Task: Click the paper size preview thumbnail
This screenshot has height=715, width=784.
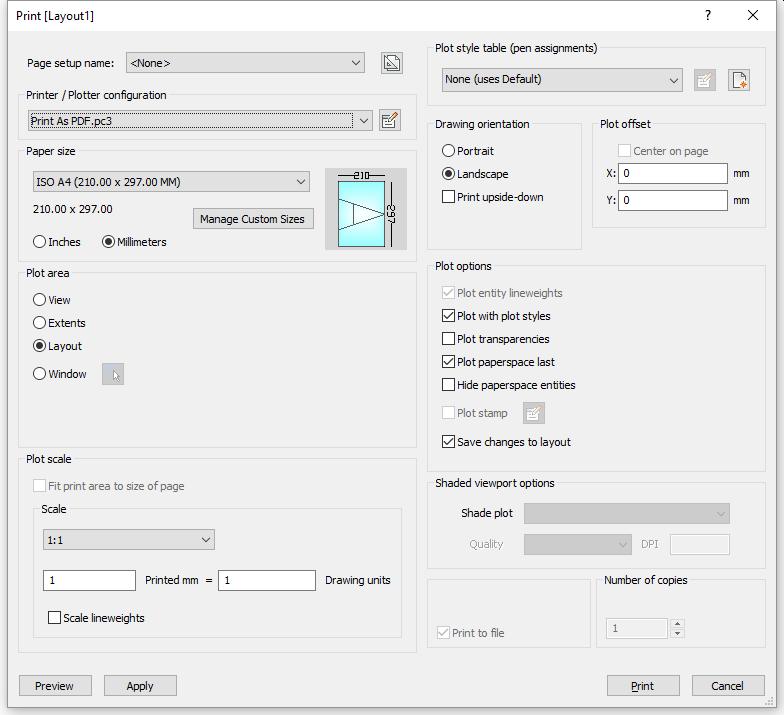Action: 366,209
